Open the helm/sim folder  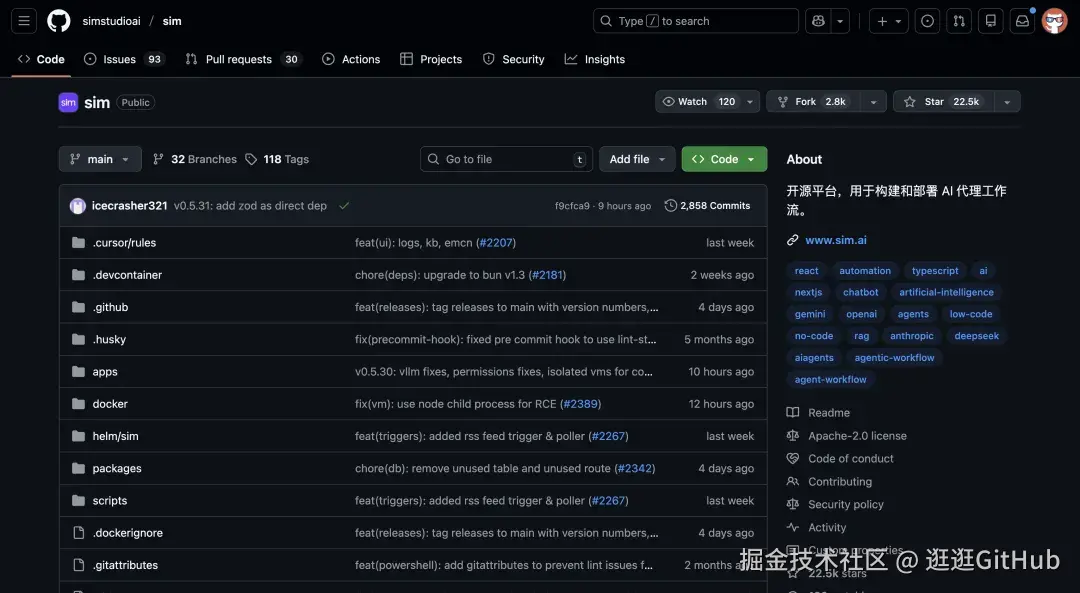115,436
